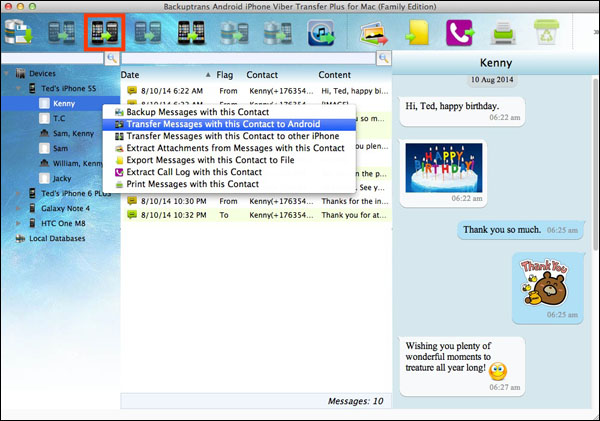Click the smiley emoji in the chat message
The height and width of the screenshot is (421, 600).
(498, 370)
